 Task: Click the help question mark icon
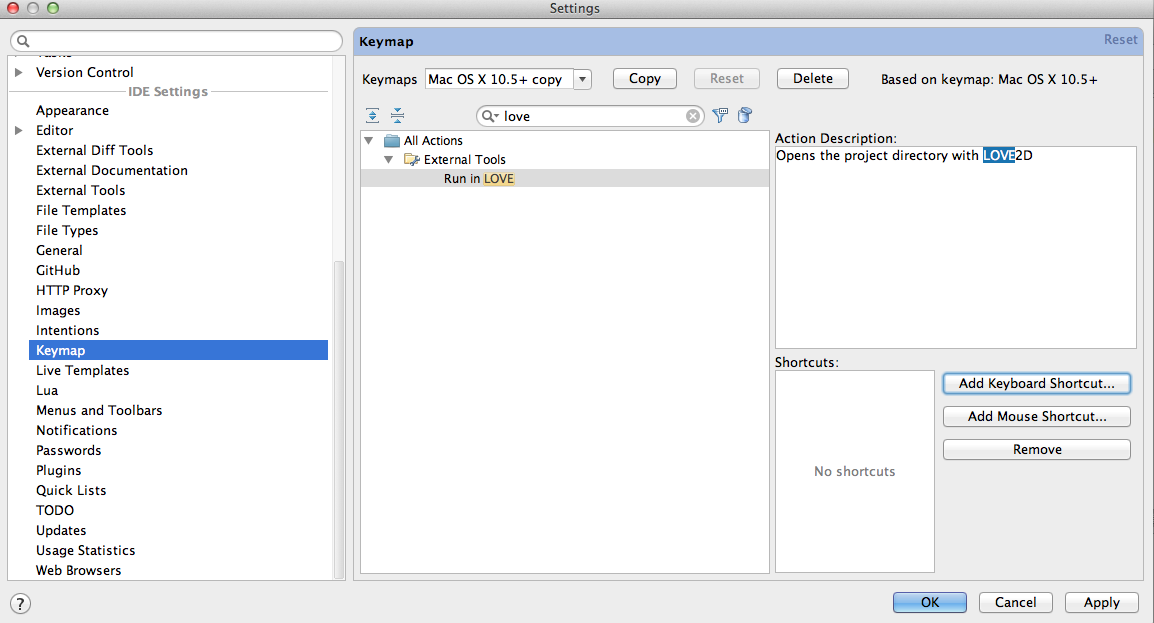point(20,603)
